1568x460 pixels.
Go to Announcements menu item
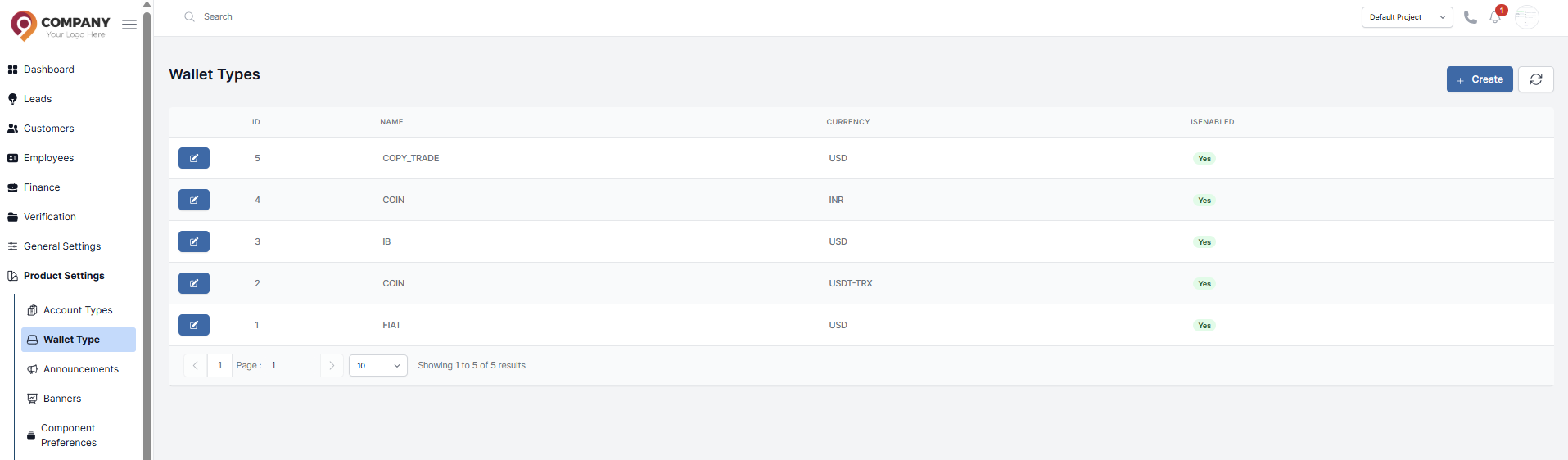pyautogui.click(x=80, y=369)
